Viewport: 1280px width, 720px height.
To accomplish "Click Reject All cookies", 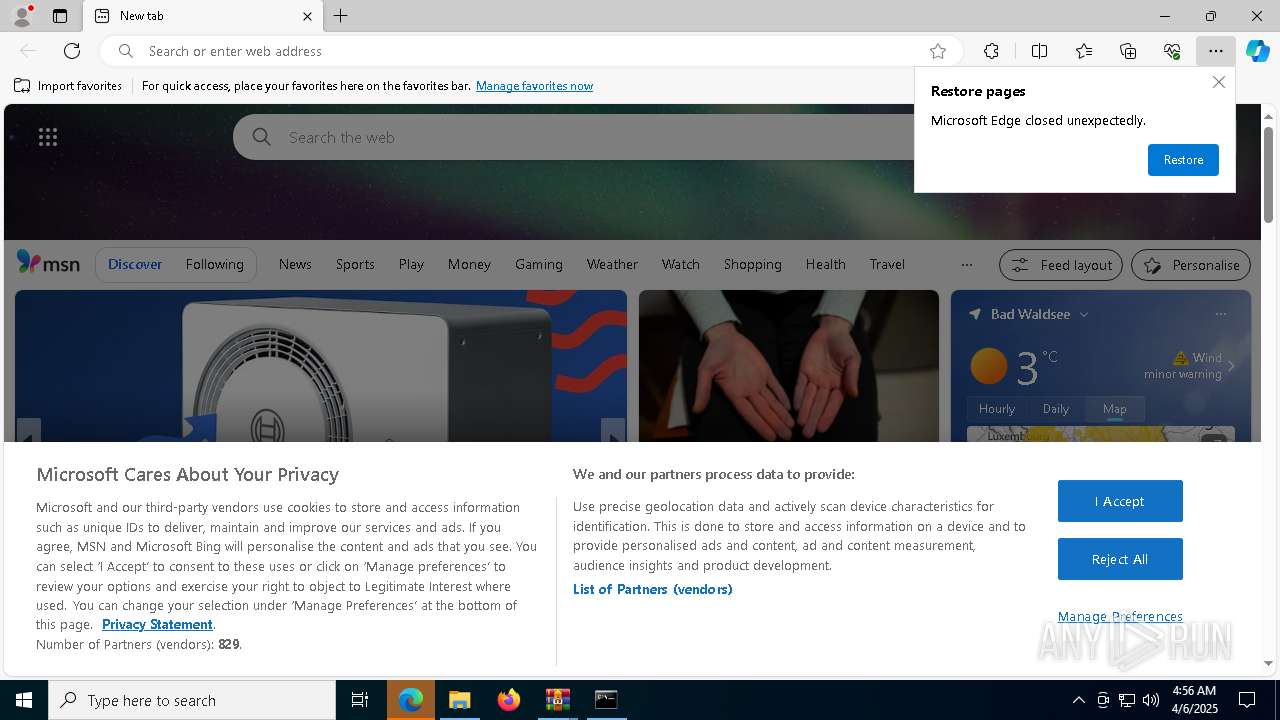I will tap(1120, 559).
